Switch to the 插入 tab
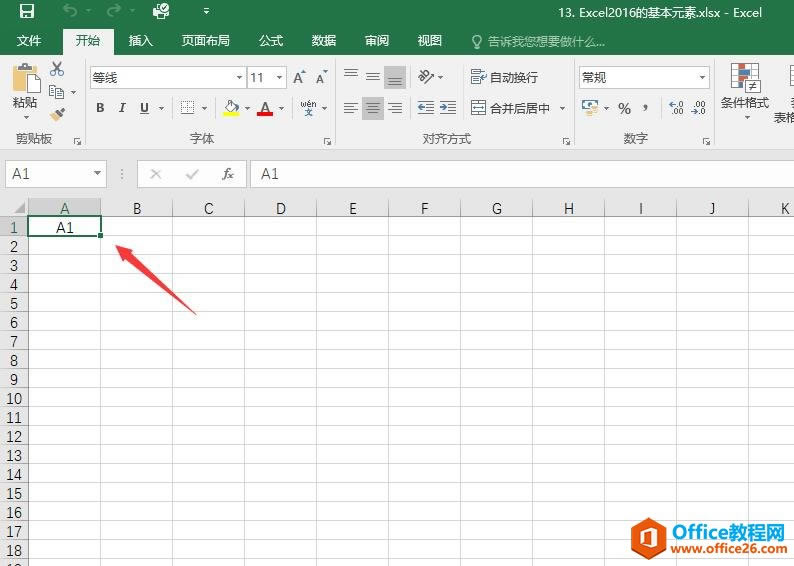 (140, 41)
